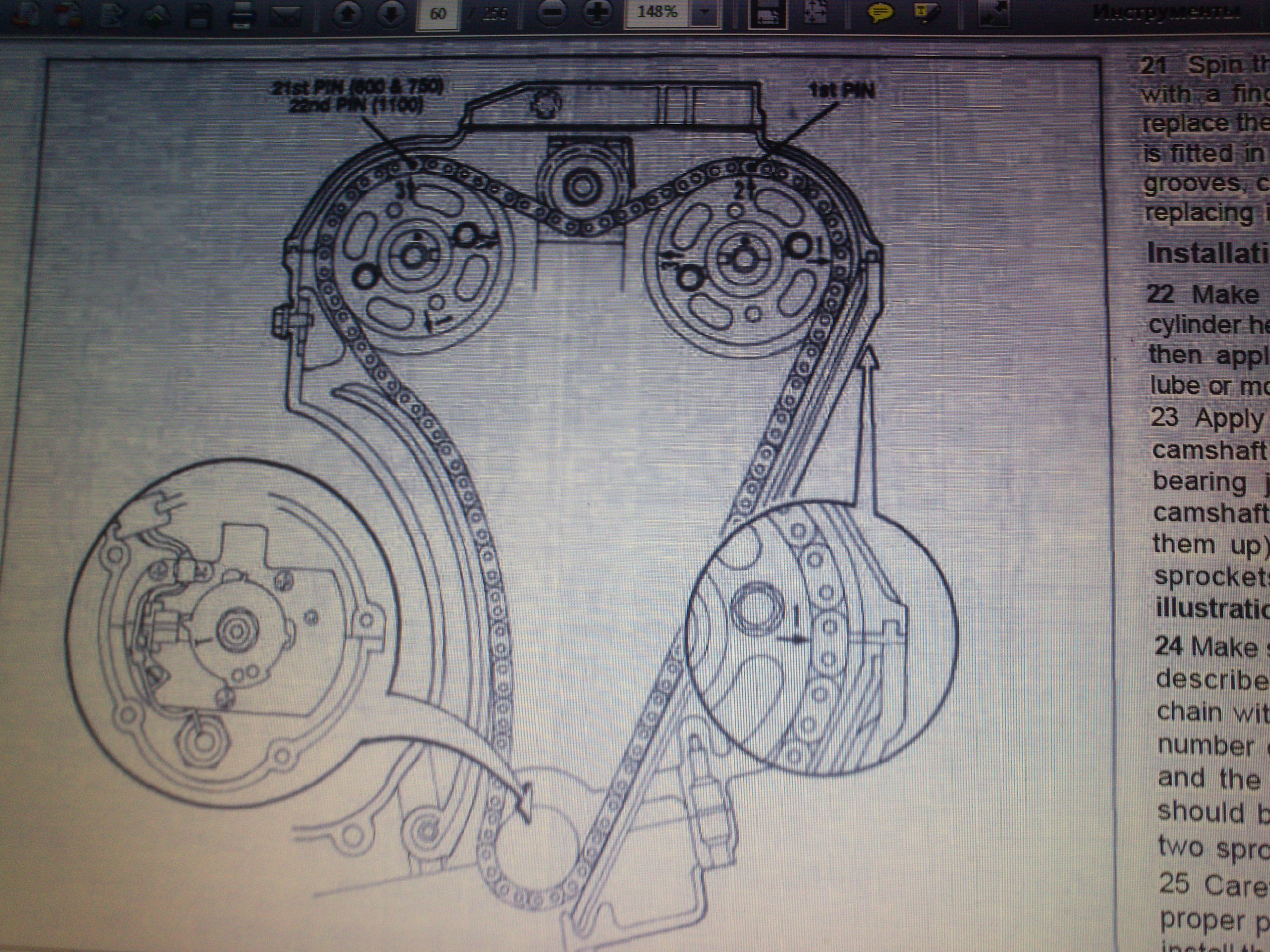Click the zoom level field showing 148%
The height and width of the screenshot is (952, 1270).
pyautogui.click(x=657, y=12)
